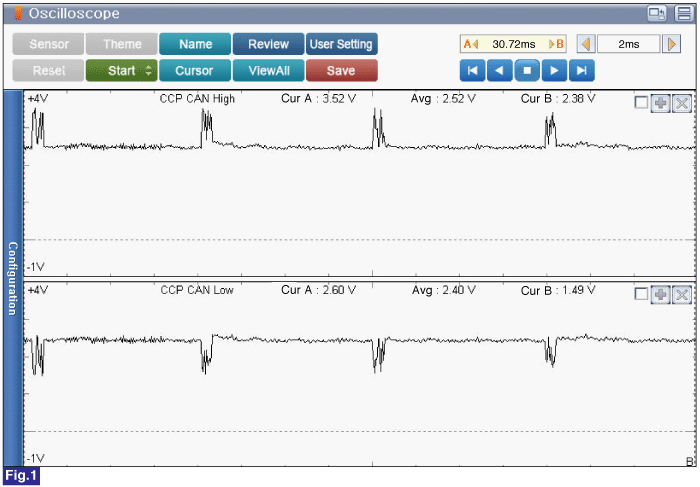The width and height of the screenshot is (700, 487).
Task: Click the A-B 30.72ms cursor time display
Action: pos(513,44)
